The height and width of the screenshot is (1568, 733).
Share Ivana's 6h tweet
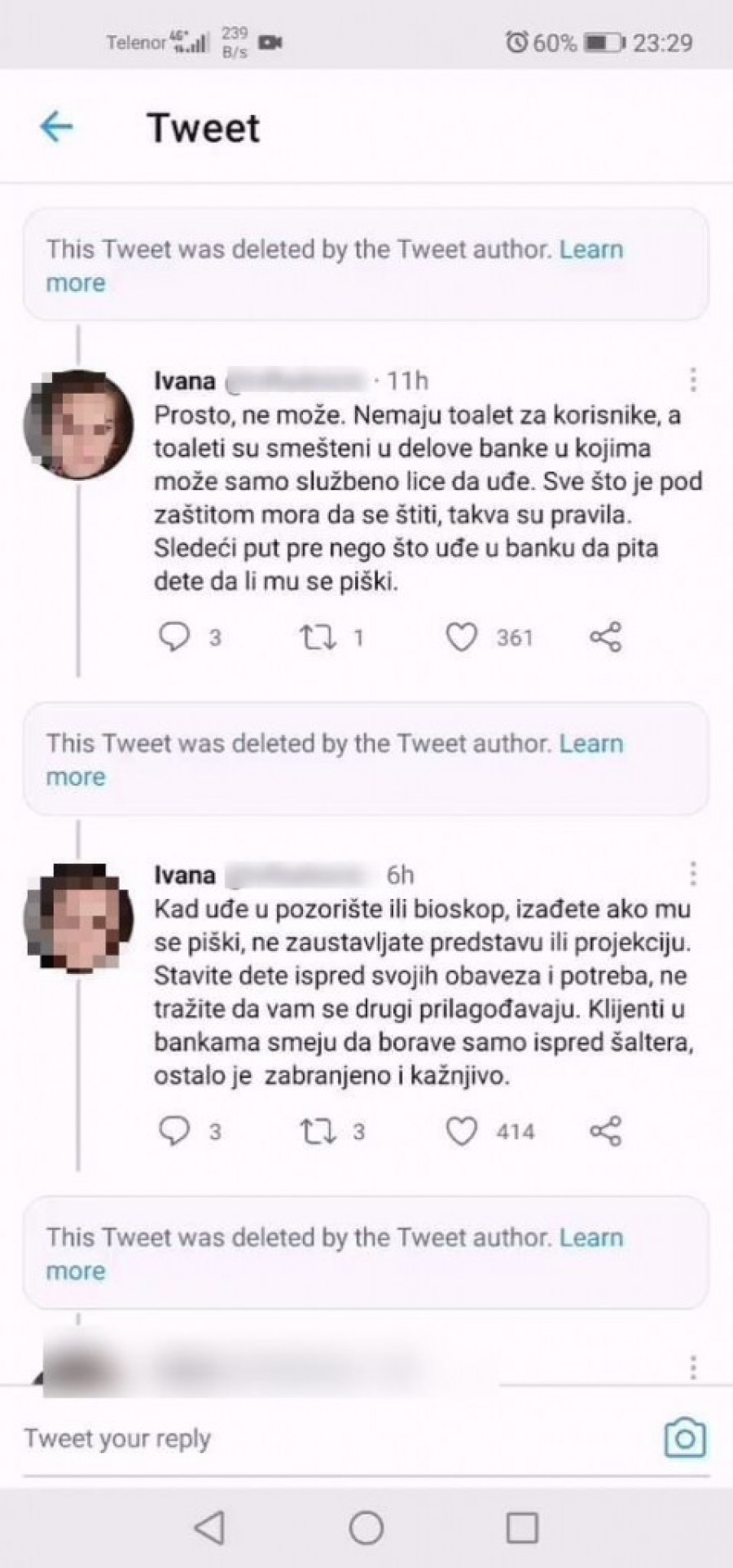(x=605, y=1130)
